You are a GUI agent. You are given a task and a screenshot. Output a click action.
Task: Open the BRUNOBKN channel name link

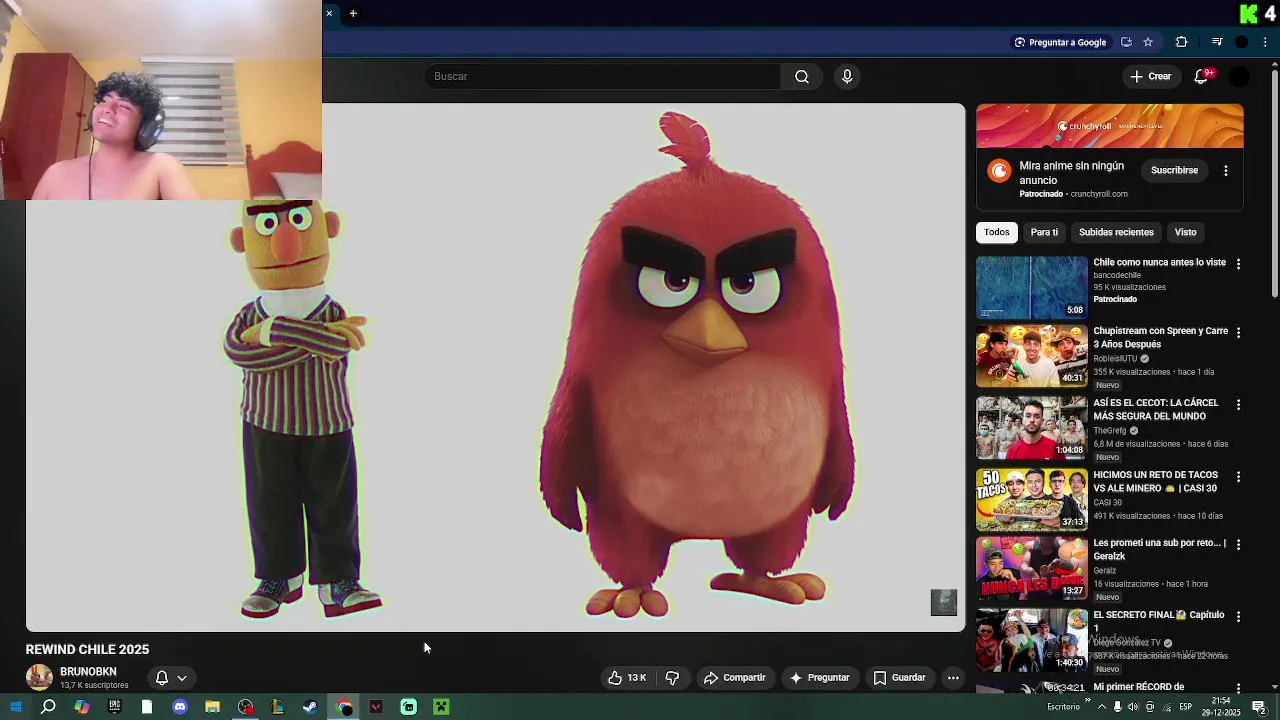[88, 671]
